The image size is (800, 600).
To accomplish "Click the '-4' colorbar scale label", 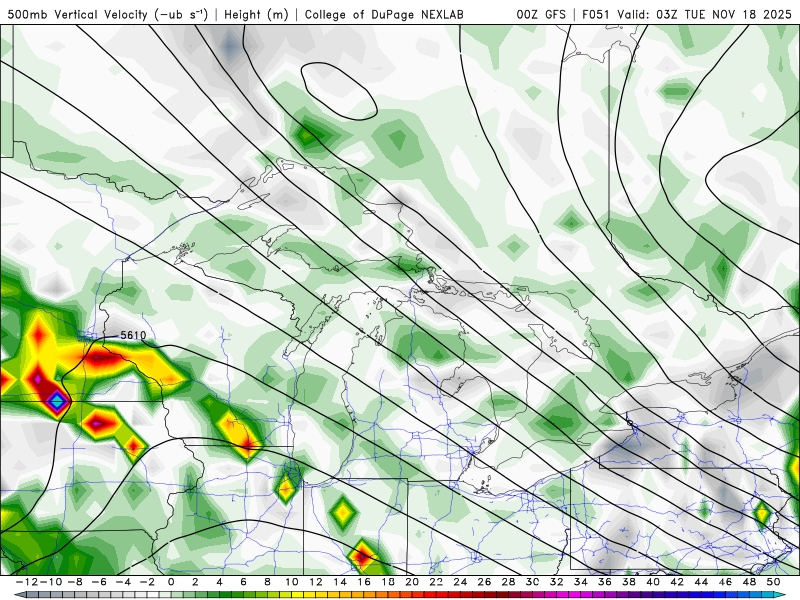I will click(x=122, y=582).
